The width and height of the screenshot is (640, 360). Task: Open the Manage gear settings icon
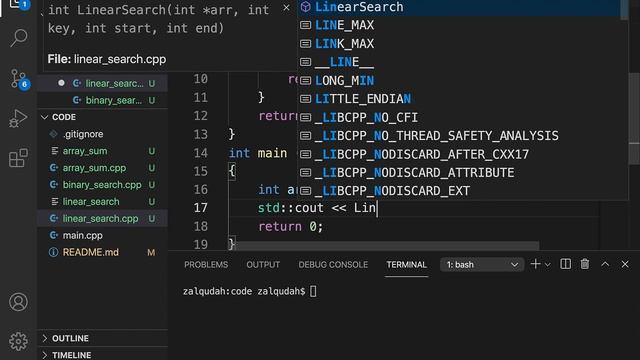tap(18, 341)
